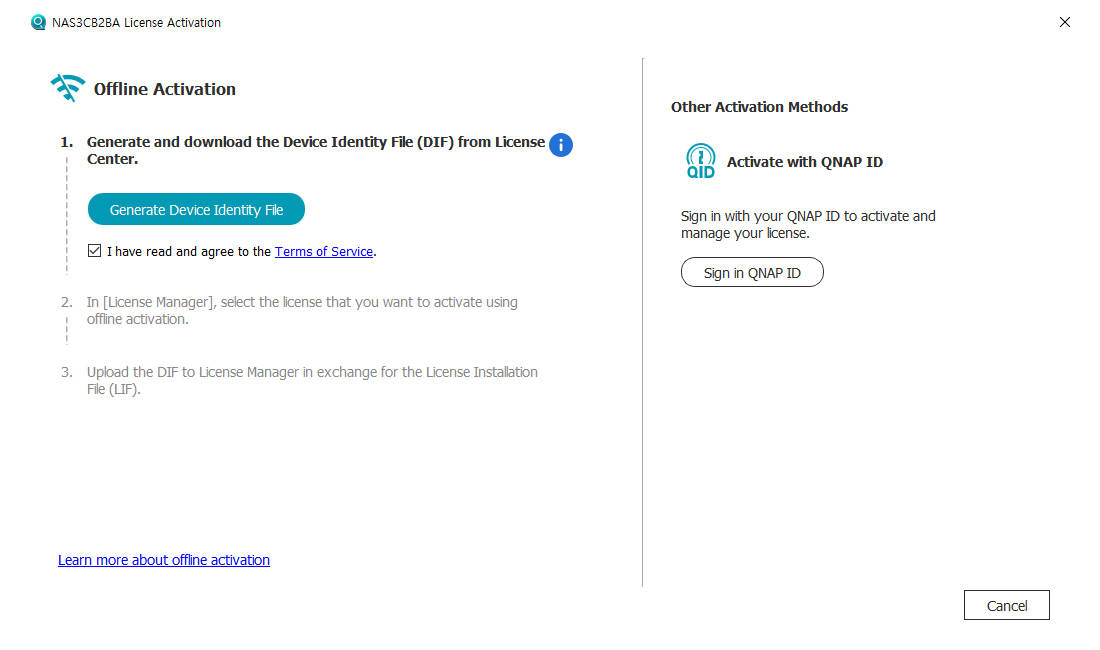Open Learn more about offline activation link
Image resolution: width=1100 pixels, height=650 pixels.
164,560
